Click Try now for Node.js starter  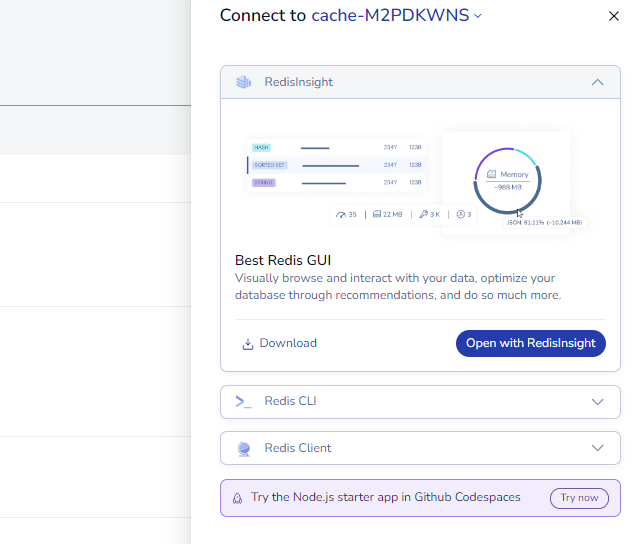(579, 498)
